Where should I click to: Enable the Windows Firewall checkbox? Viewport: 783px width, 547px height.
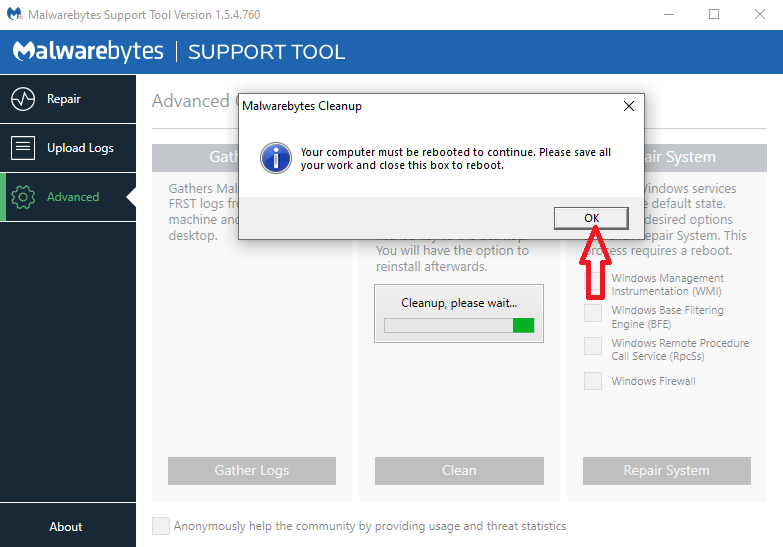point(593,381)
